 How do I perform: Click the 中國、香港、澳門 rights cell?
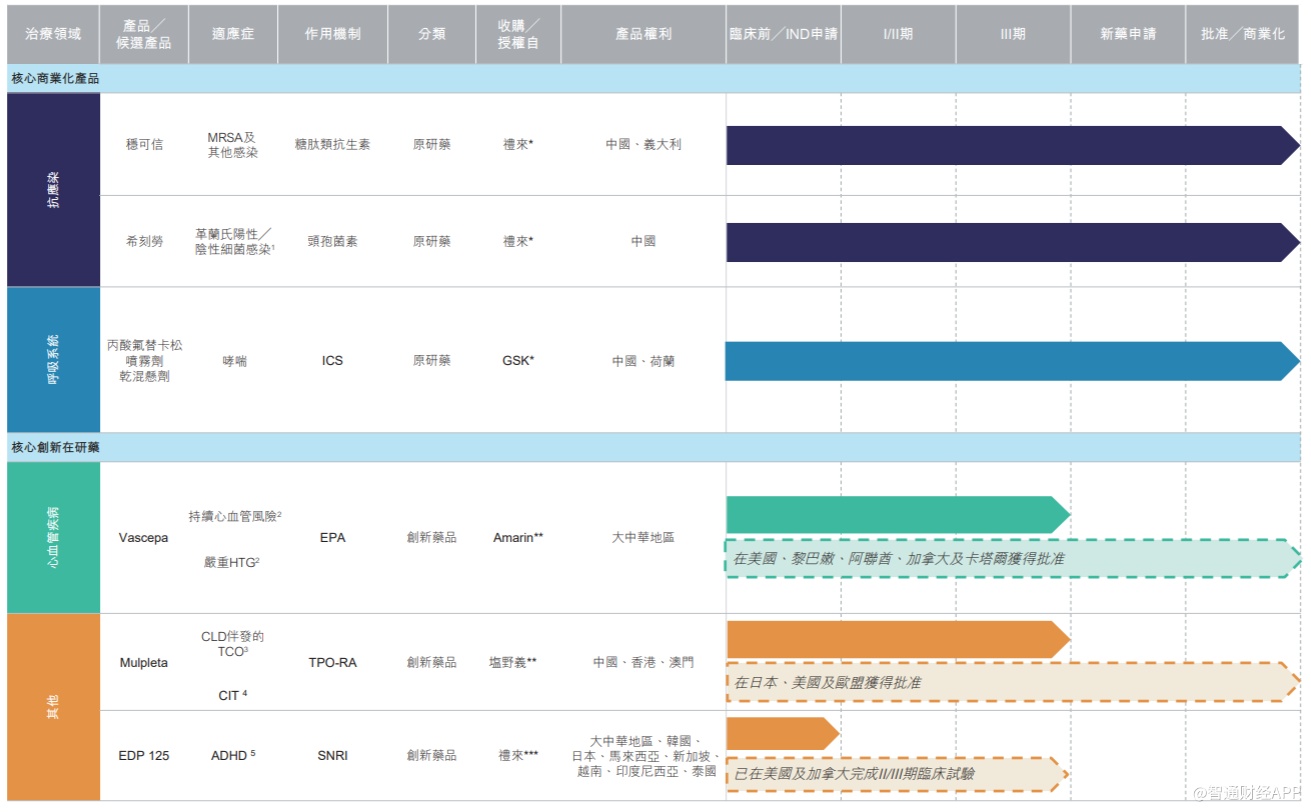[x=643, y=663]
